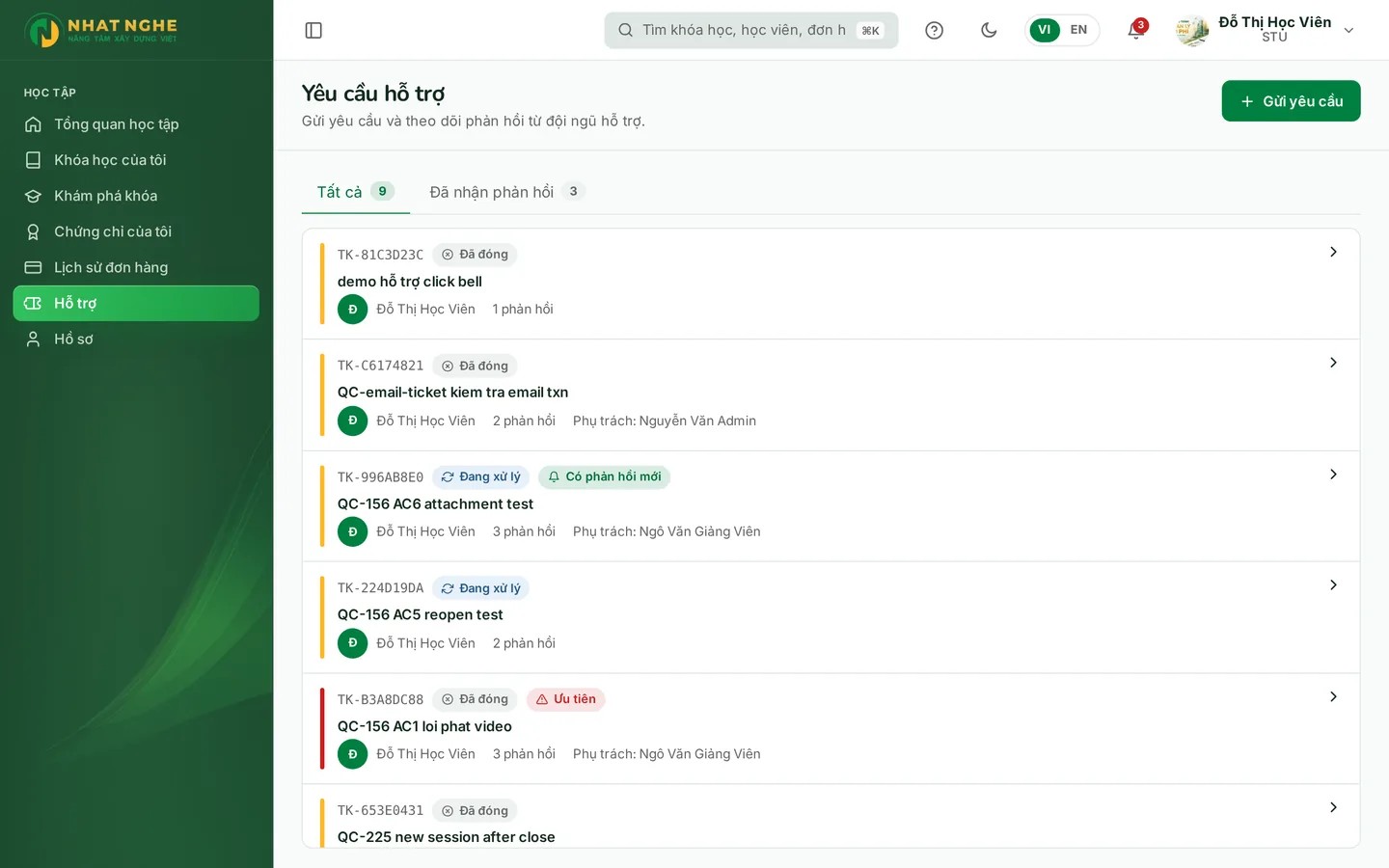Click avatar Đ on AC5 reopen ticket

pos(353,643)
